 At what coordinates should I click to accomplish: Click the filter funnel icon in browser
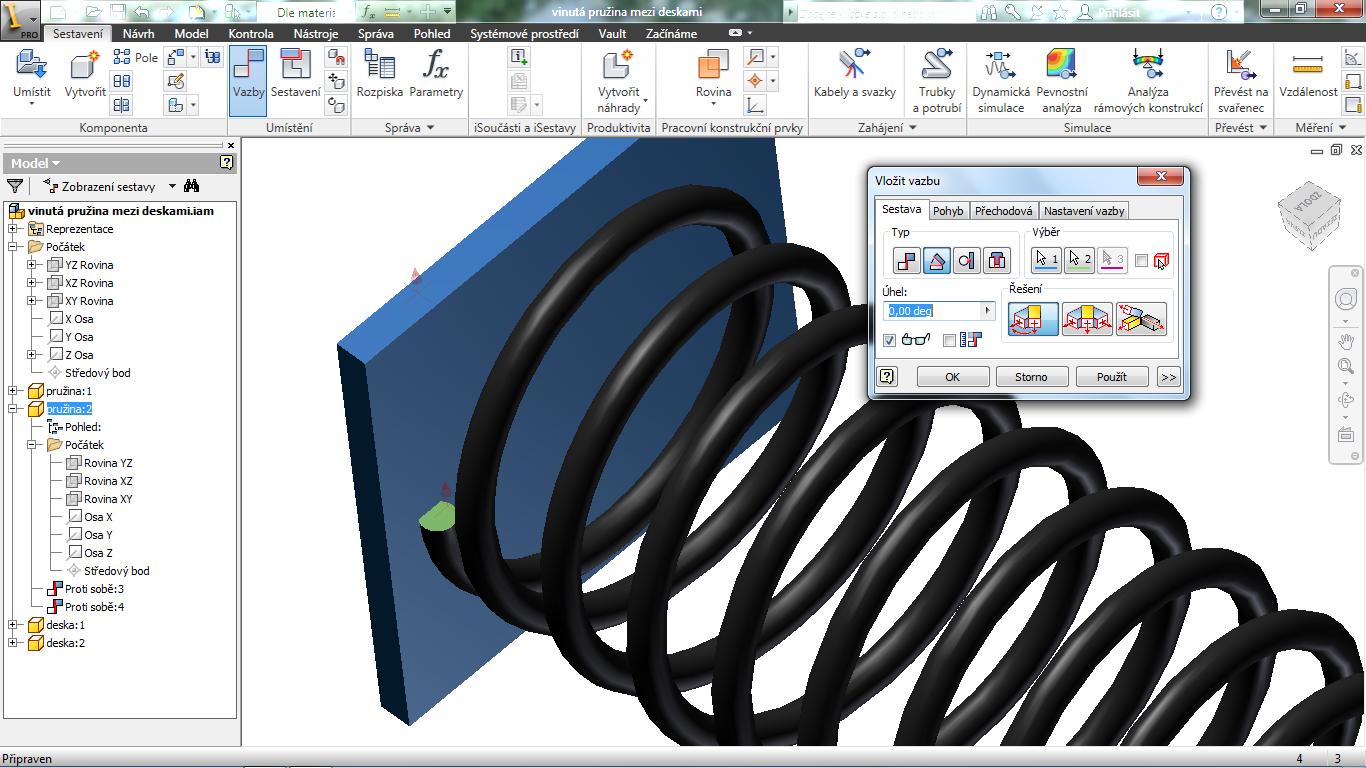pyautogui.click(x=15, y=186)
